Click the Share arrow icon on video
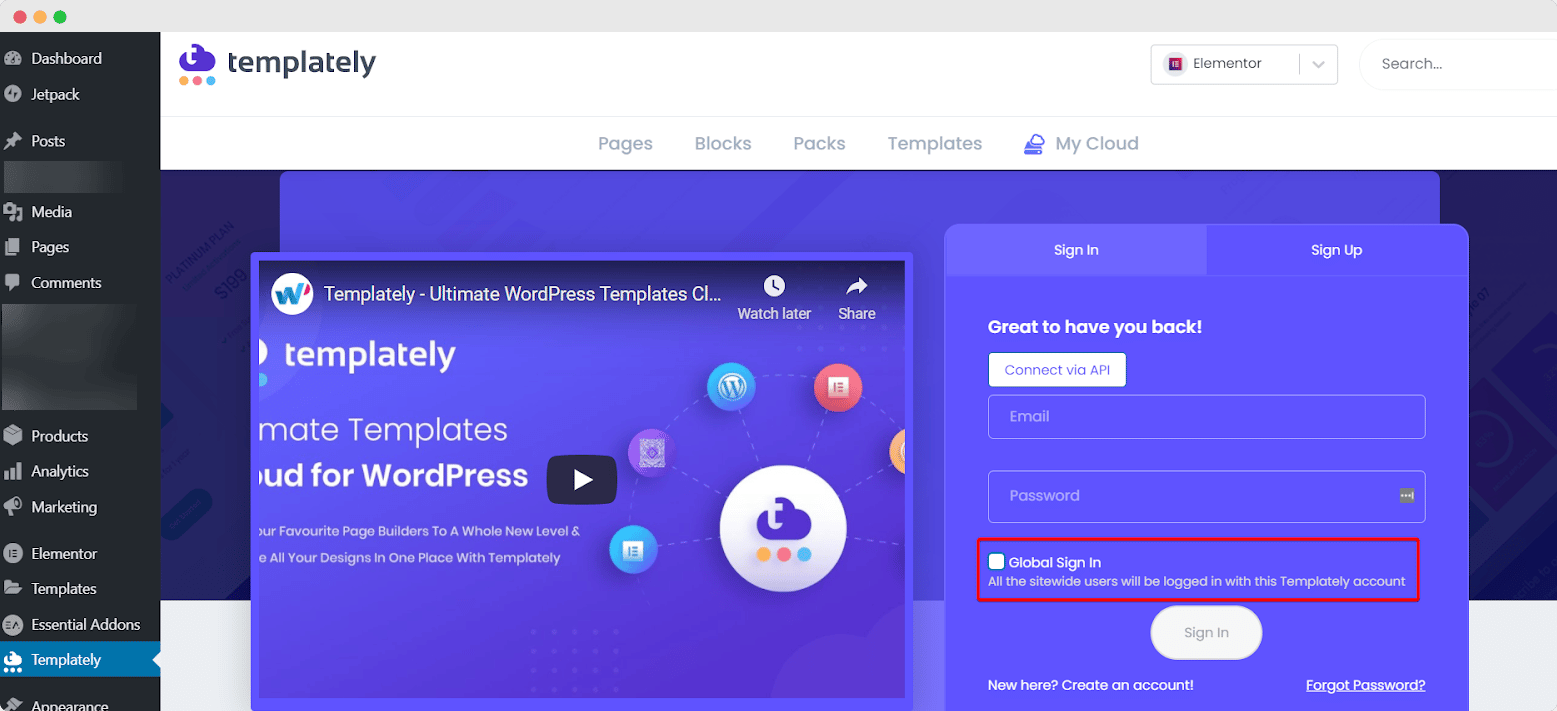Viewport: 1557px width, 711px height. 857,287
